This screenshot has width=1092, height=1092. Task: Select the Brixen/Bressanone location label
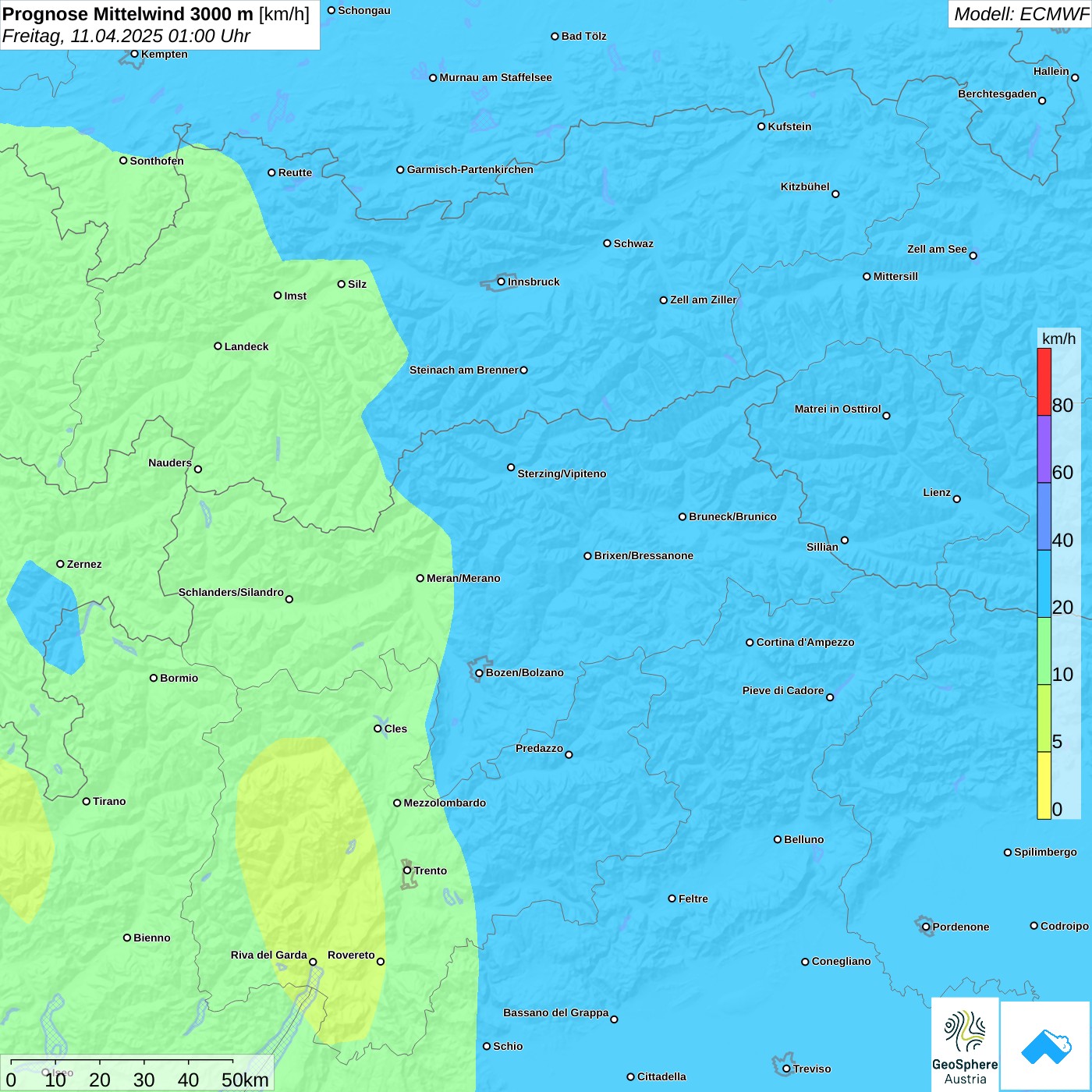click(643, 555)
